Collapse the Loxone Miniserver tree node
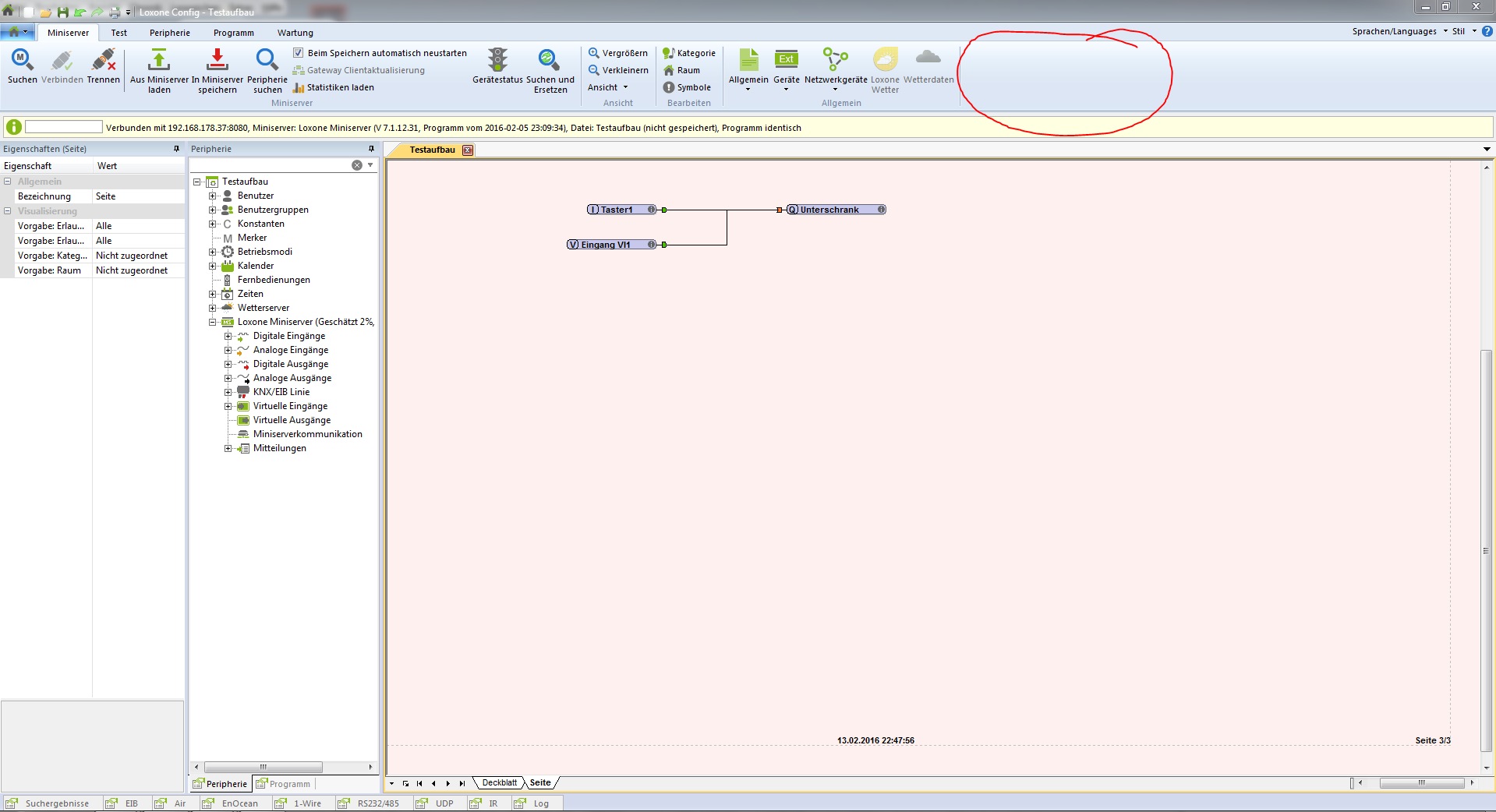Image resolution: width=1496 pixels, height=812 pixels. pos(212,323)
